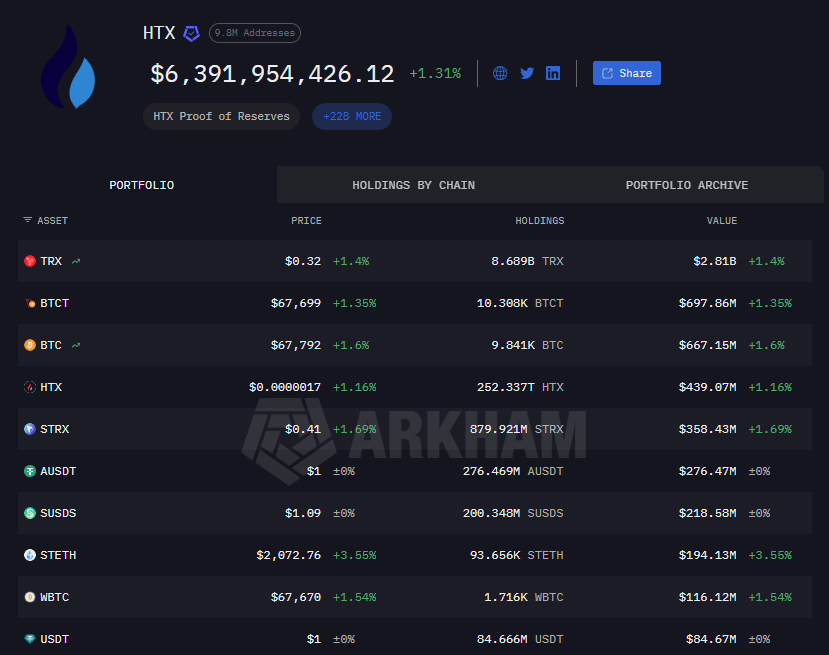Image resolution: width=829 pixels, height=655 pixels.
Task: Open the TRX trend chart icon
Action: pyautogui.click(x=76, y=261)
